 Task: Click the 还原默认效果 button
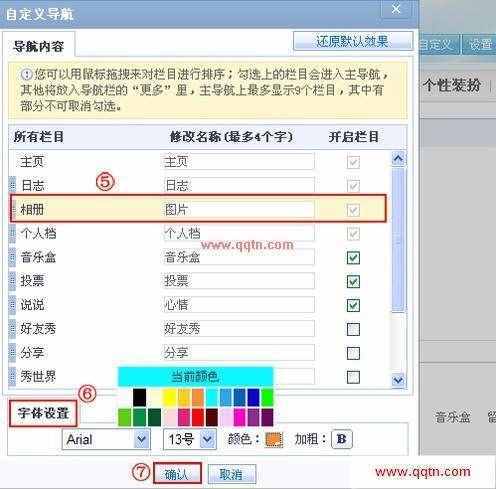point(353,41)
